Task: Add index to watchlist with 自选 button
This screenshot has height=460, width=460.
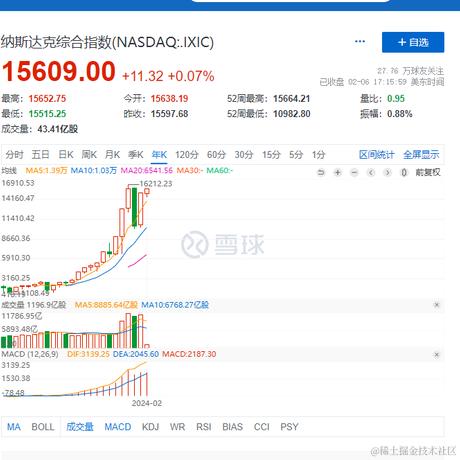Action: [413, 42]
